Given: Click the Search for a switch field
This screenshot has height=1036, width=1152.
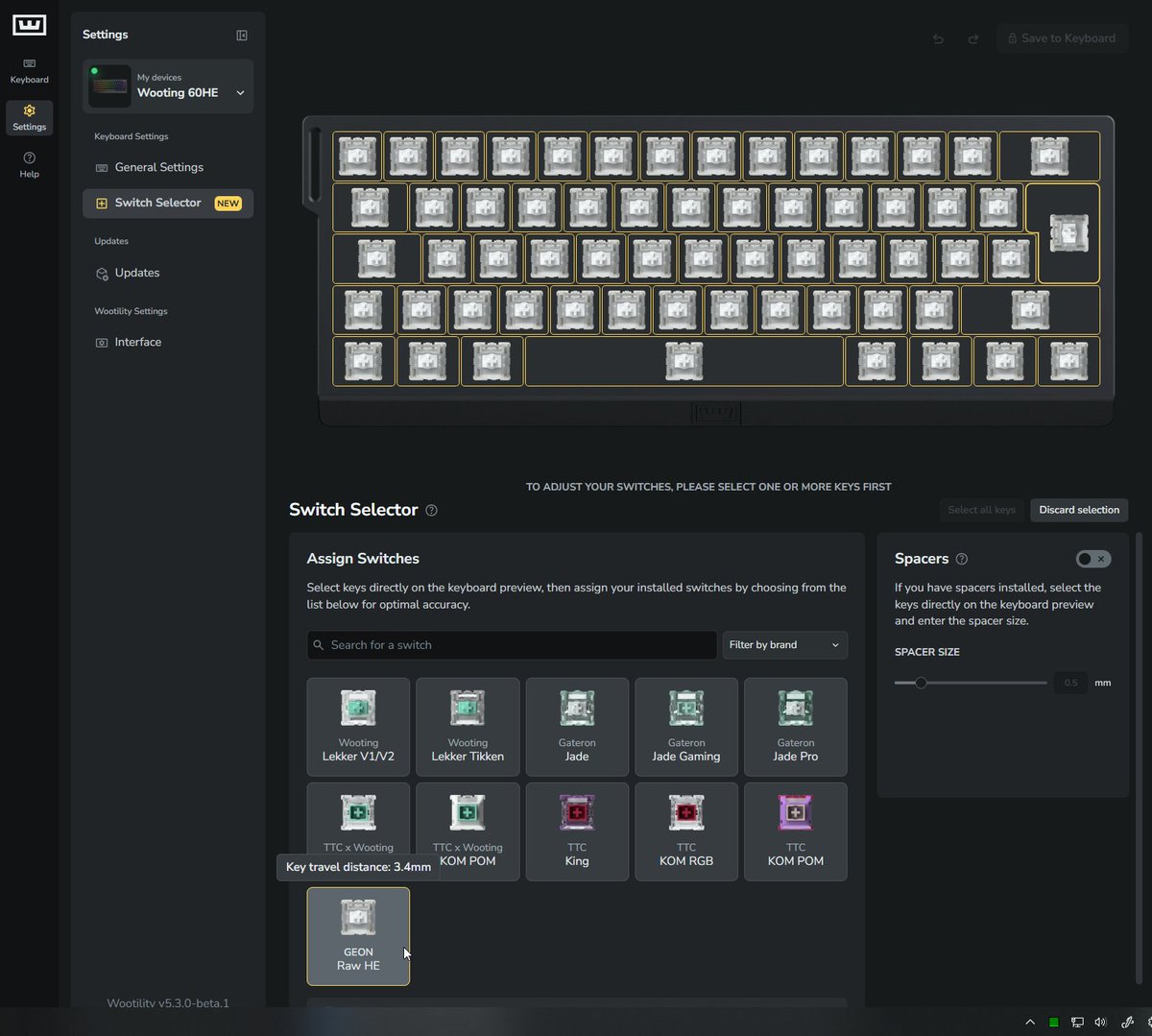Looking at the screenshot, I should tap(512, 645).
